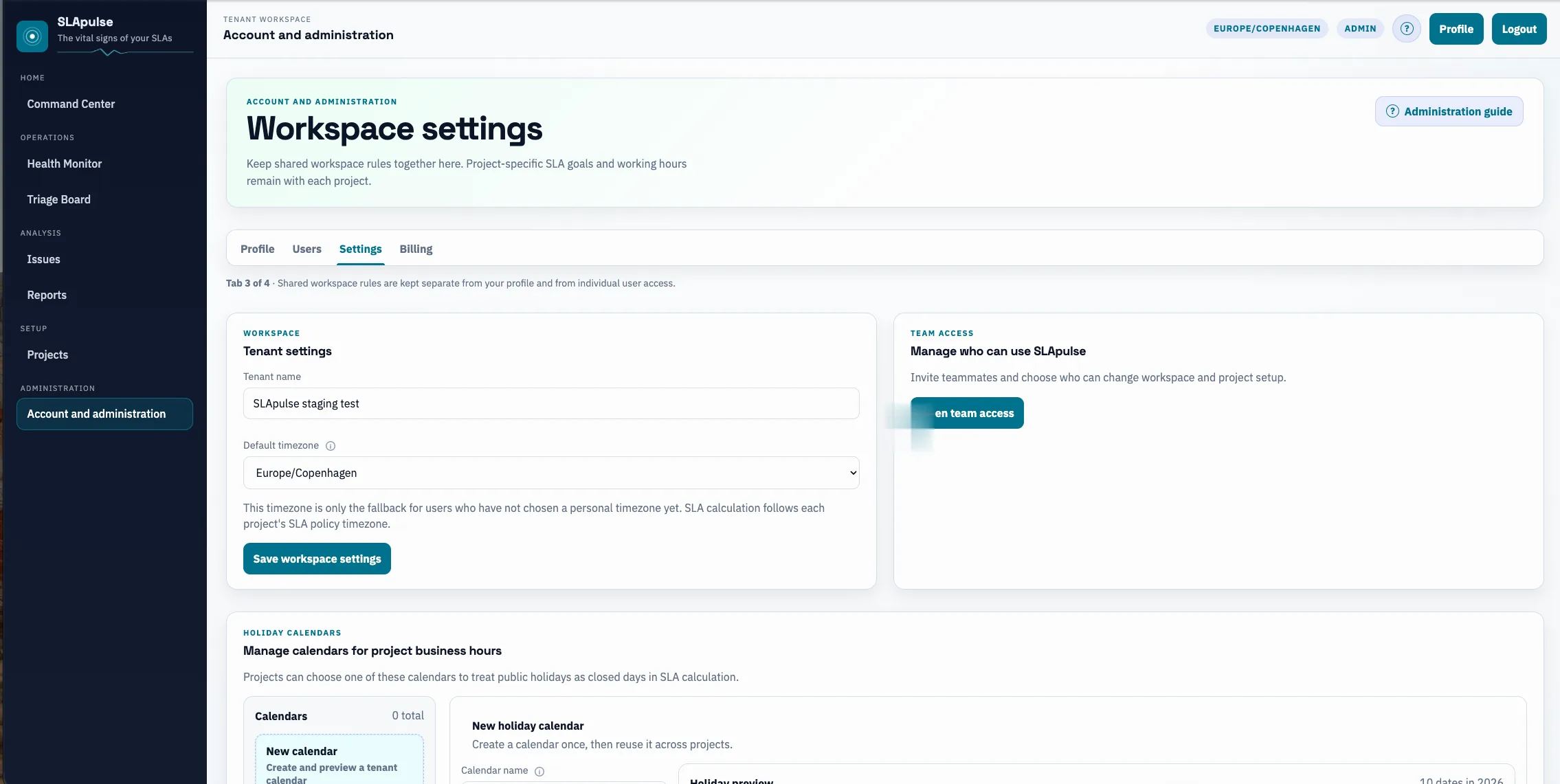Click the 'Workspace settings' heading
The image size is (1560, 784).
394,128
